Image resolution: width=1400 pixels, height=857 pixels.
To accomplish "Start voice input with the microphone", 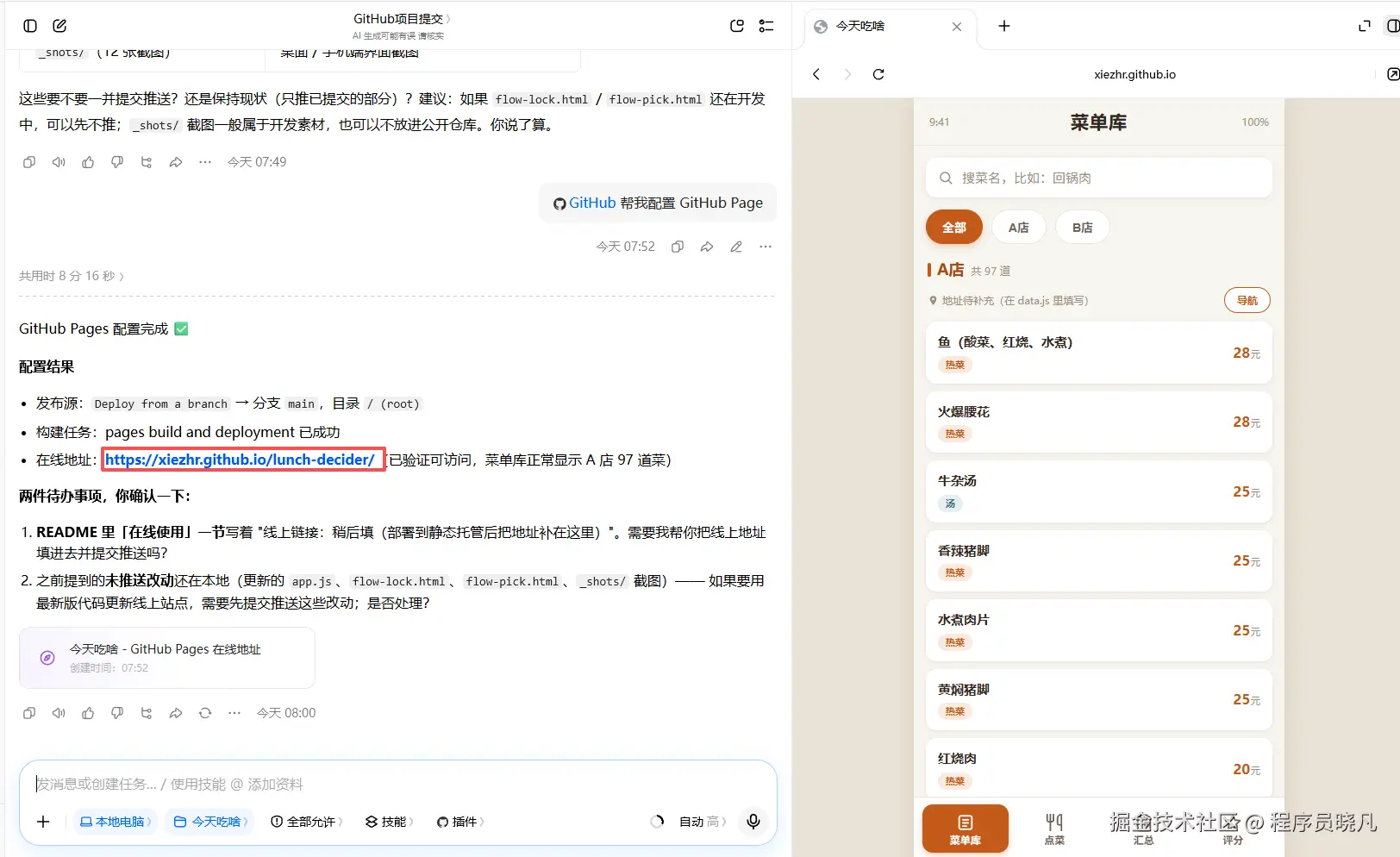I will pyautogui.click(x=753, y=822).
